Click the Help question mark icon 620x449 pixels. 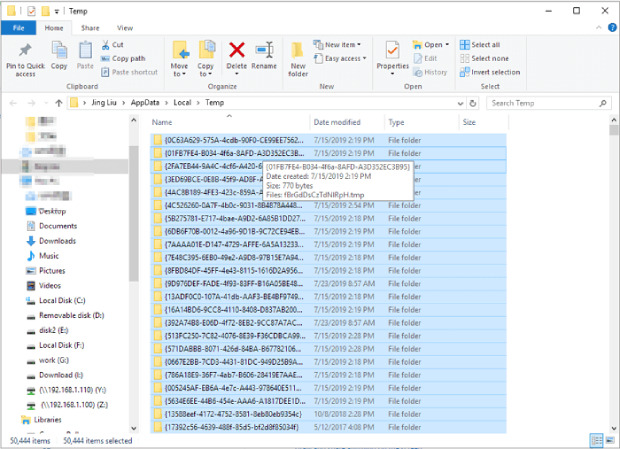tap(612, 27)
